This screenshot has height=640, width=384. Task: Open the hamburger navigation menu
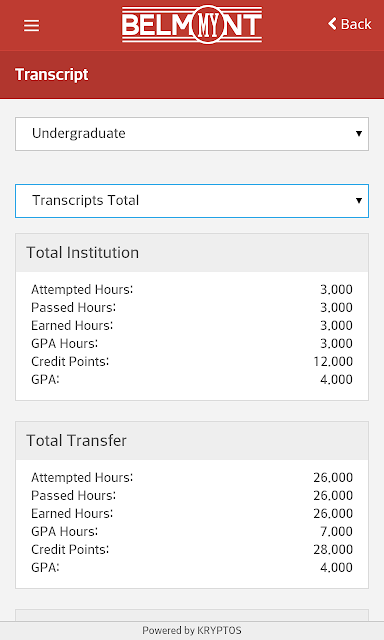(31, 26)
